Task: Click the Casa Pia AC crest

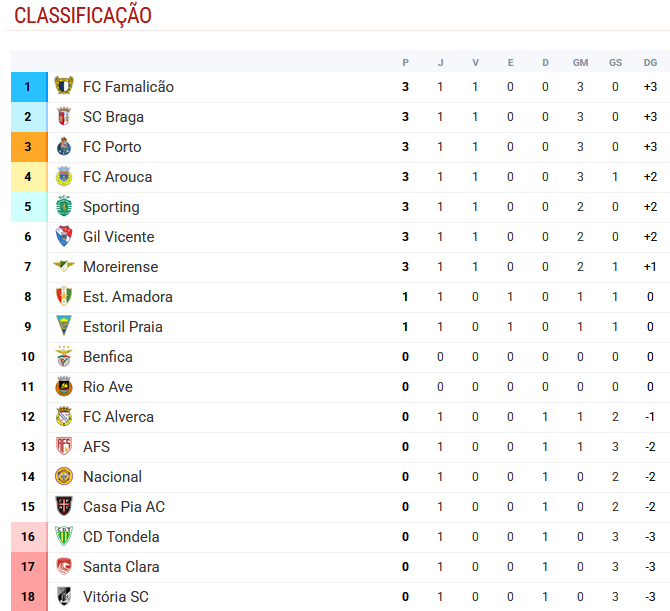Action: tap(64, 506)
